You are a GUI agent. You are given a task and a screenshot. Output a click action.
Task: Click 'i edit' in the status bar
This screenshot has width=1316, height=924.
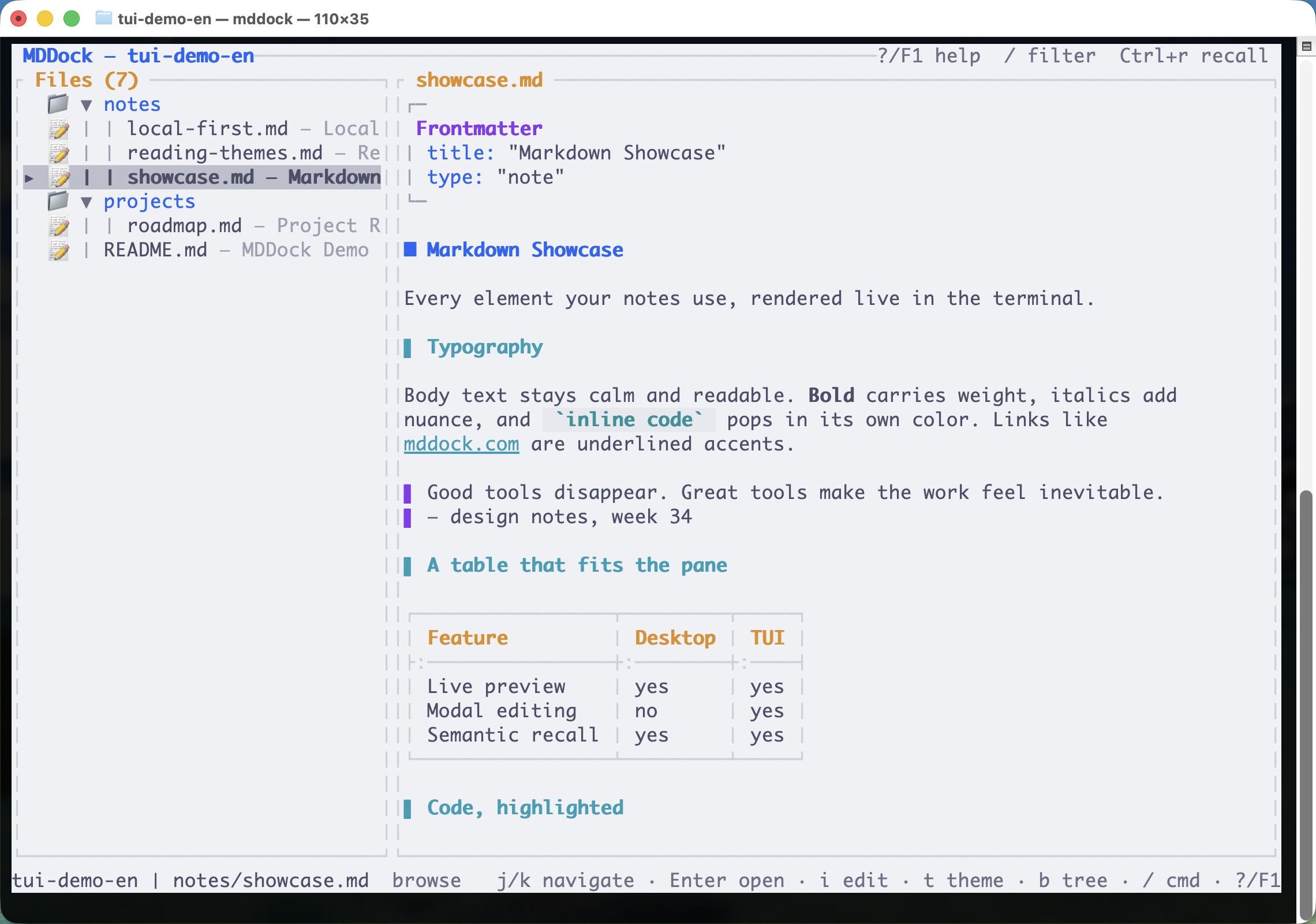click(x=854, y=881)
